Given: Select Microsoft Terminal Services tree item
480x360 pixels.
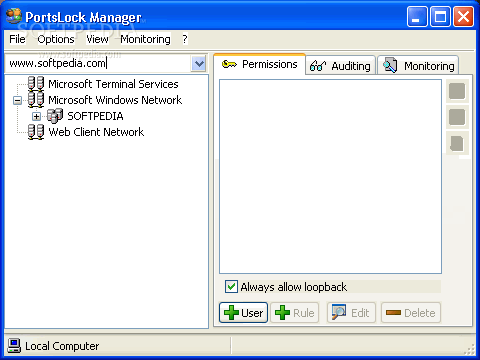Looking at the screenshot, I should tap(113, 84).
